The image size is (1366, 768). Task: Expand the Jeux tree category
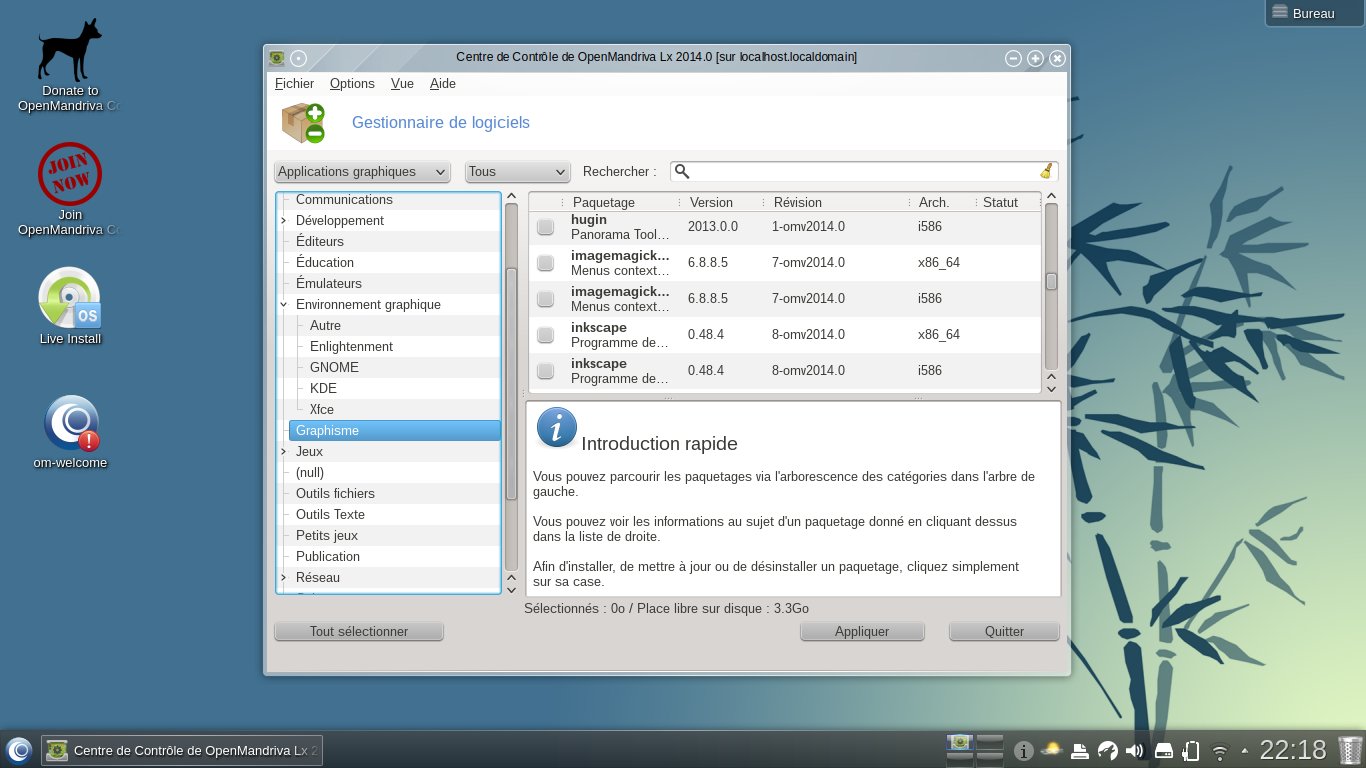coord(284,452)
